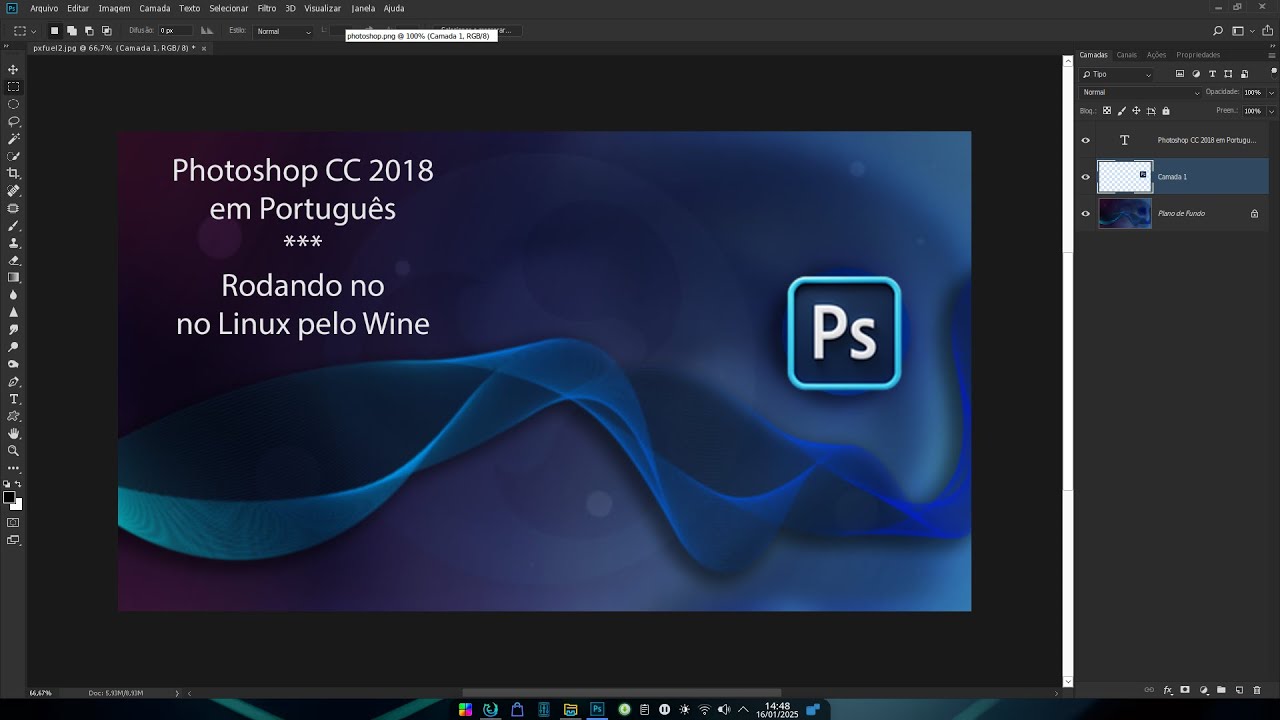Toggle Quick Mask mode icon
Viewport: 1280px width, 720px height.
pos(13,522)
